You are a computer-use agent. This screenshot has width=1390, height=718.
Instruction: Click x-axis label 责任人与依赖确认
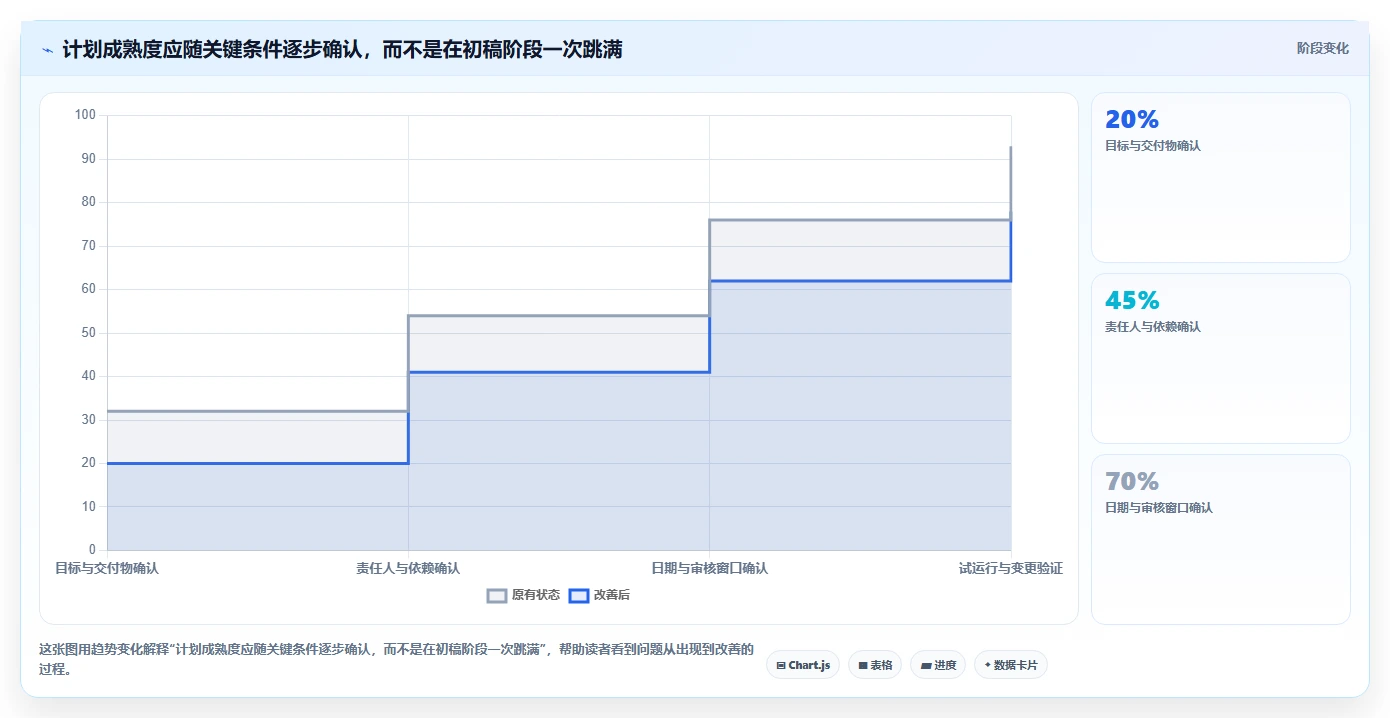(408, 568)
